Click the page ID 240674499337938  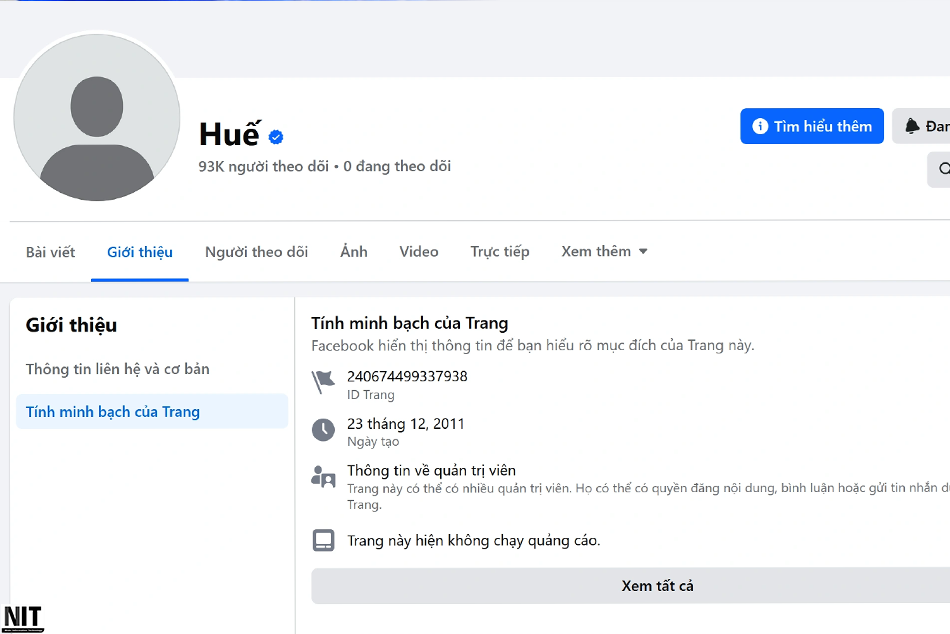(407, 376)
